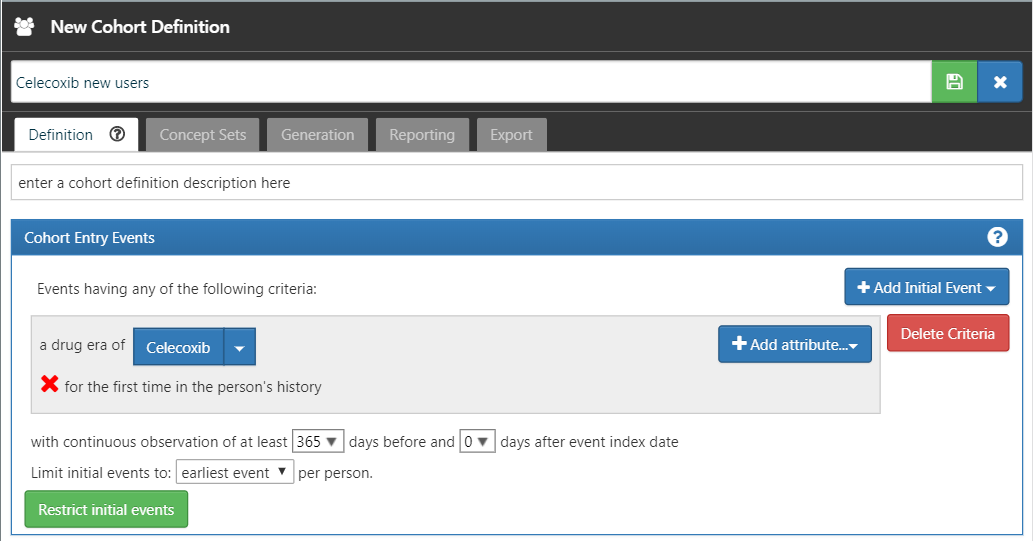
Task: Open Cohort Entry Events help question mark
Action: click(997, 237)
